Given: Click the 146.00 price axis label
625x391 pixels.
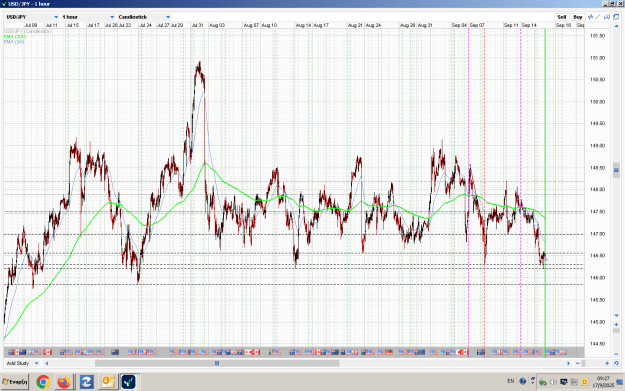Looking at the screenshot, I should coord(597,278).
